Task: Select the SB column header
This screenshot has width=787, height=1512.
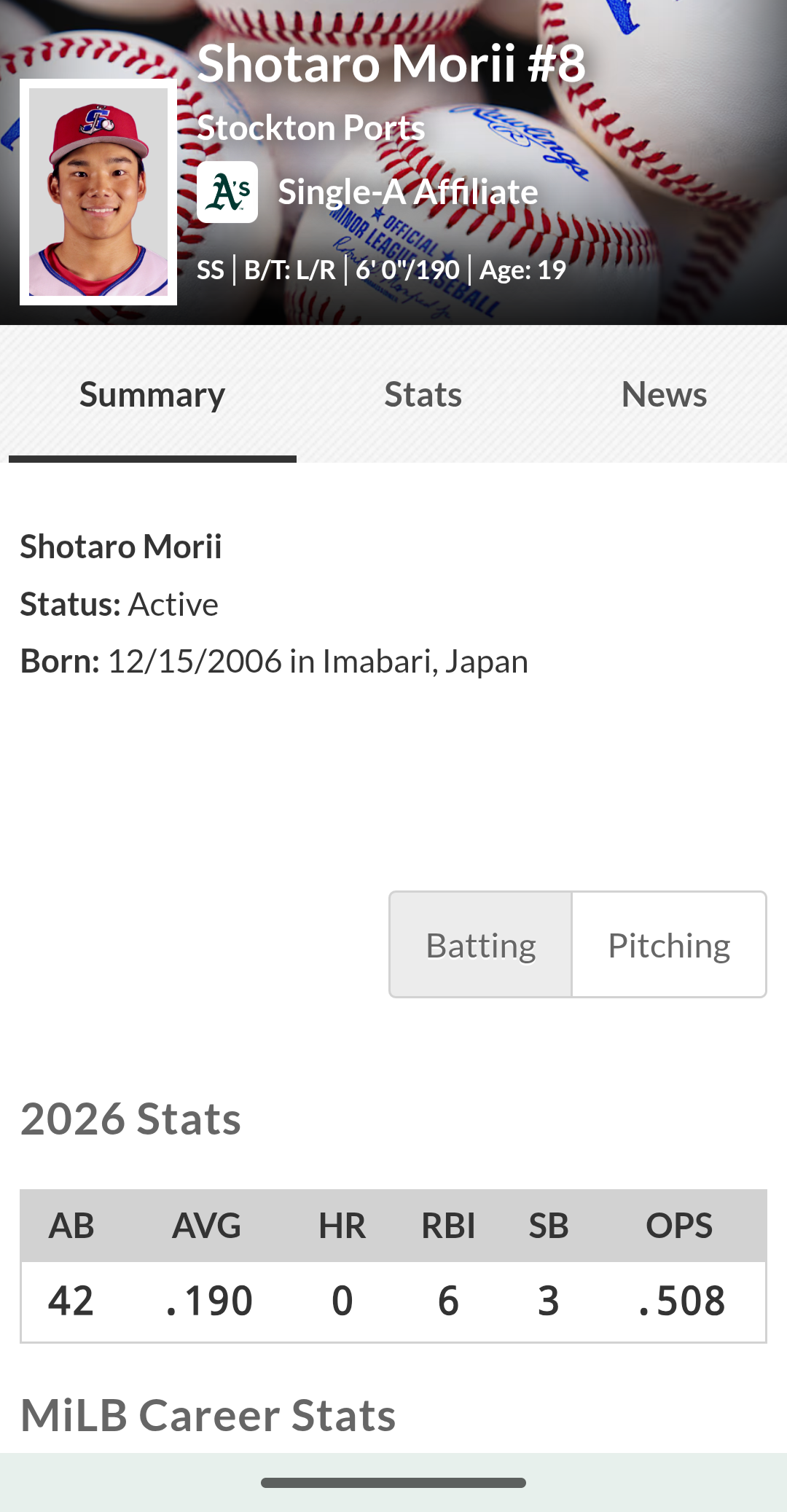Action: point(549,1225)
